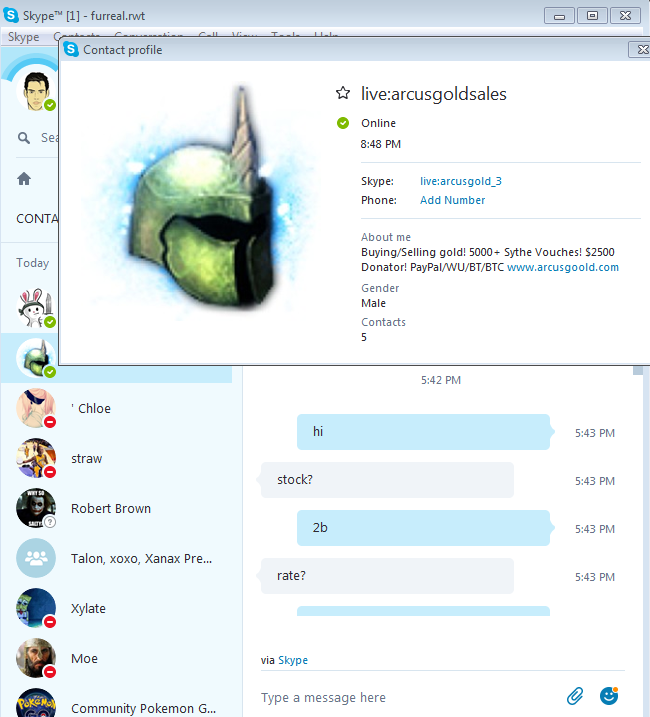Open conversation with Robert Brown
The image size is (650, 717).
pos(116,508)
